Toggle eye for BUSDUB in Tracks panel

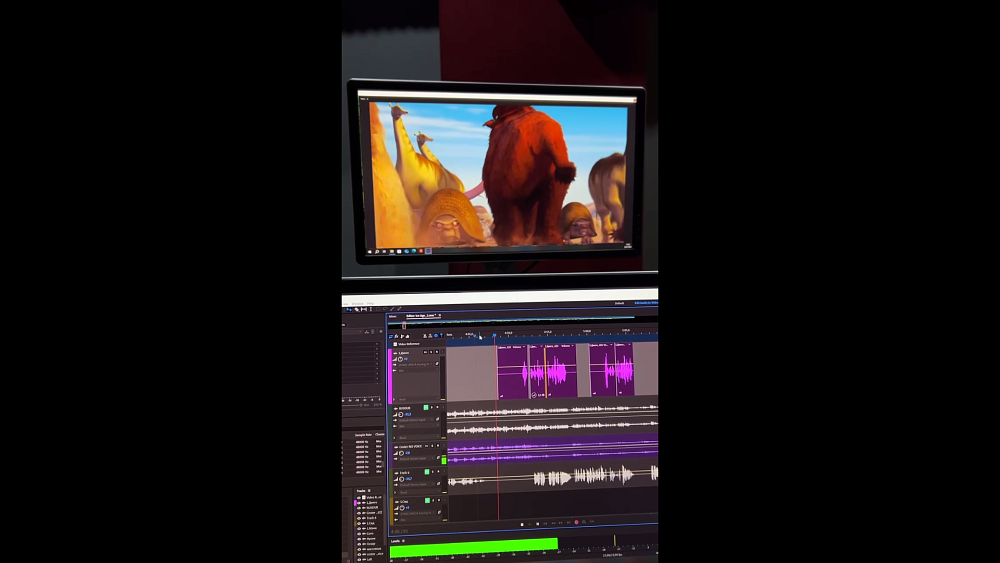pyautogui.click(x=359, y=508)
